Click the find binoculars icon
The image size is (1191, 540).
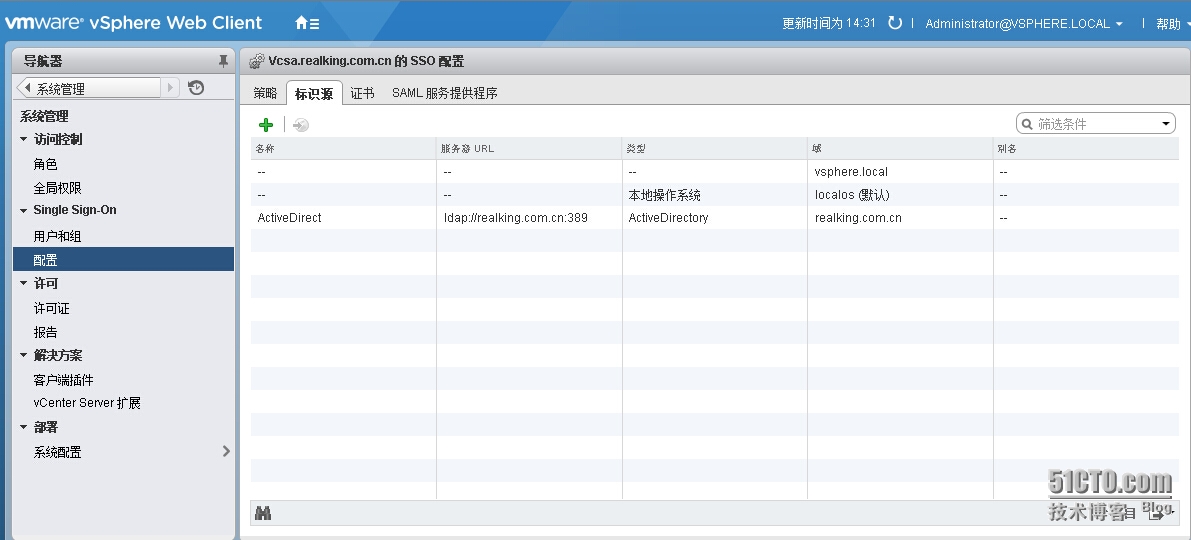(264, 513)
